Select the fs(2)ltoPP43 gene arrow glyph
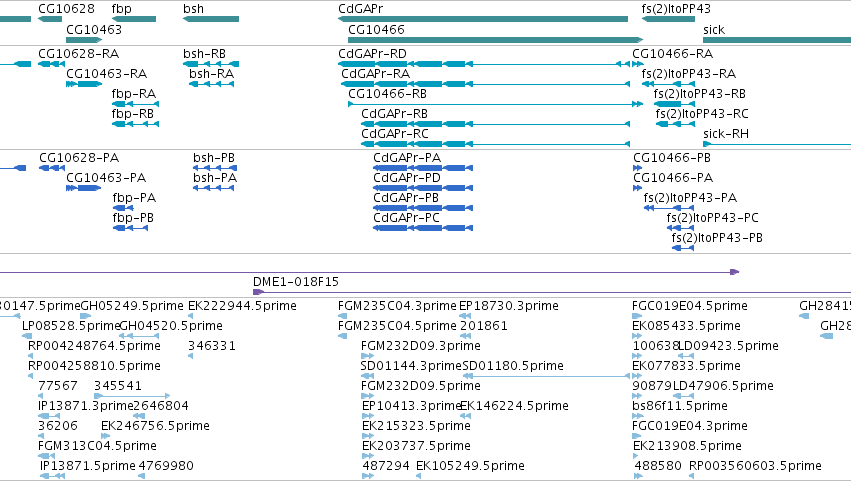The width and height of the screenshot is (851, 481). tap(668, 19)
